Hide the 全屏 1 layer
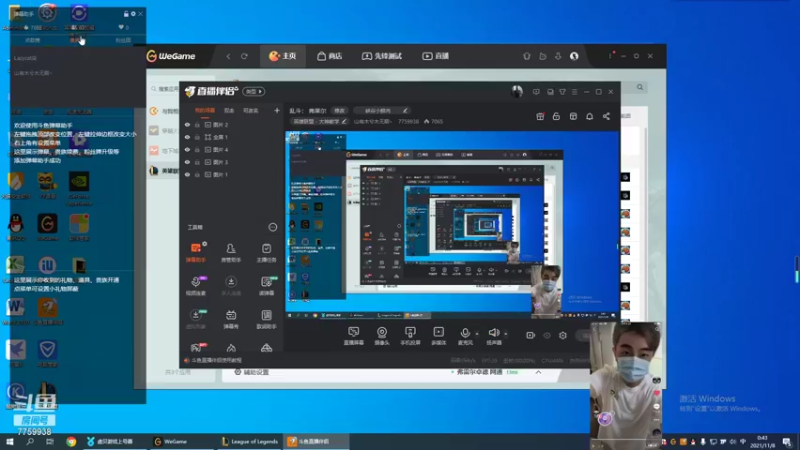Screen dimensions: 800x450 pyautogui.click(x=187, y=137)
